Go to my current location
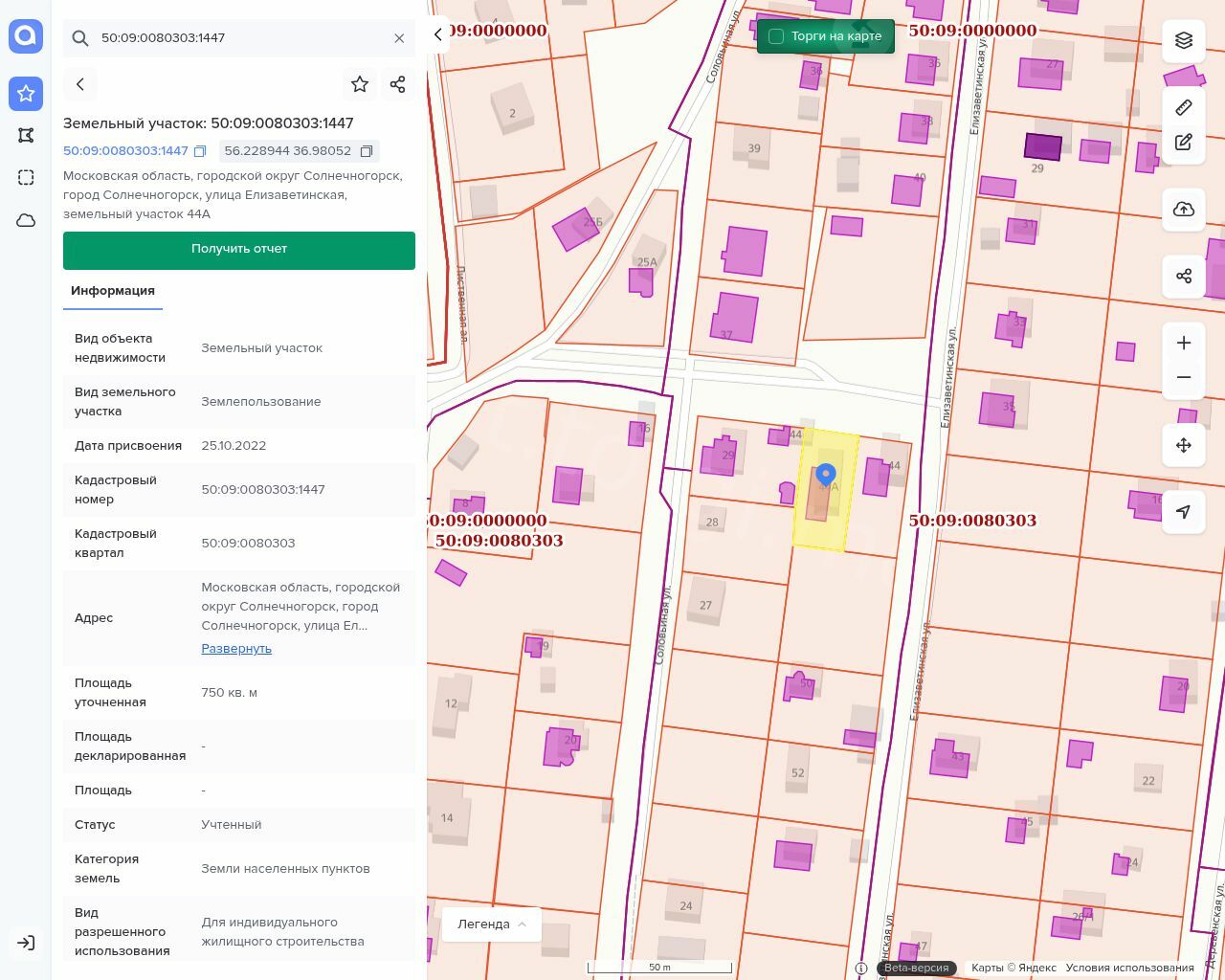The width and height of the screenshot is (1225, 980). pyautogui.click(x=1184, y=512)
